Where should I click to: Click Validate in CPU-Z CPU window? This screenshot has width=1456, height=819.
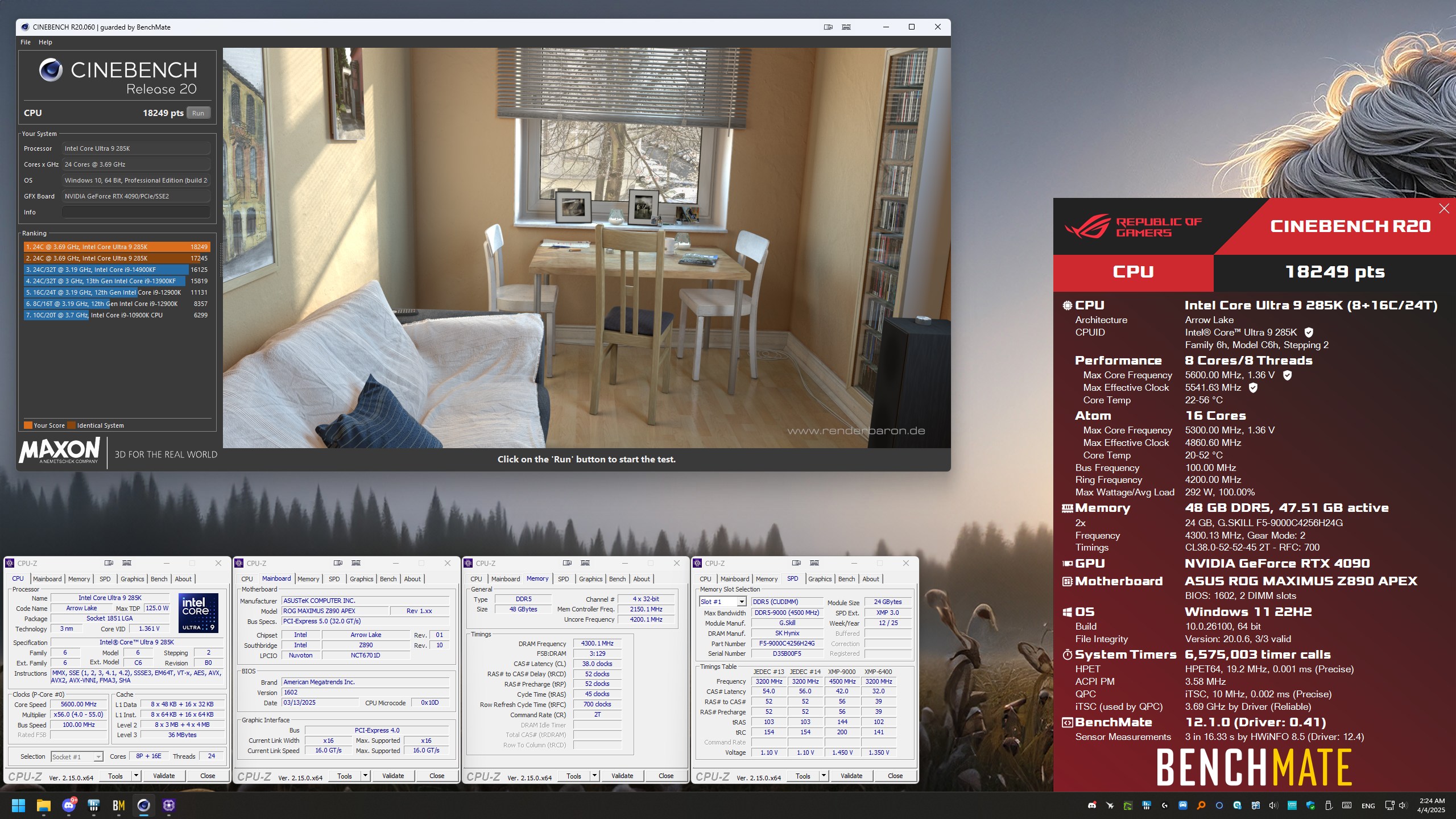click(x=164, y=776)
